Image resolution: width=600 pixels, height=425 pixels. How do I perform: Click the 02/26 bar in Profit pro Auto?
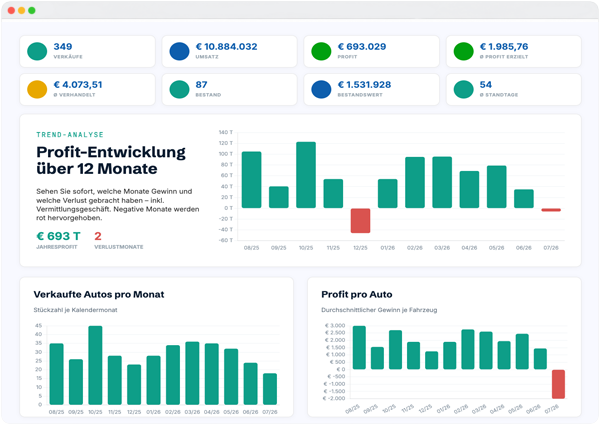tap(468, 349)
